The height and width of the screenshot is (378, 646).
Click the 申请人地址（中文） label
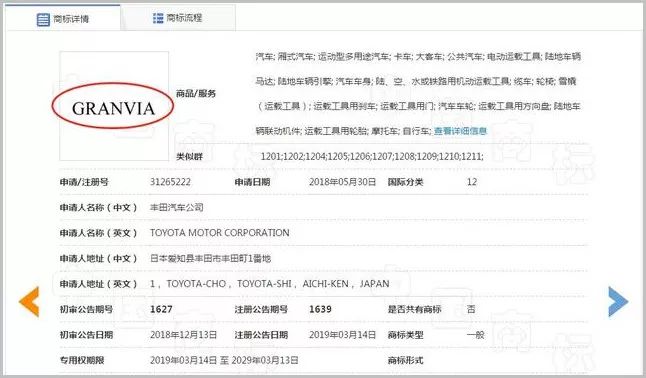[x=98, y=258]
